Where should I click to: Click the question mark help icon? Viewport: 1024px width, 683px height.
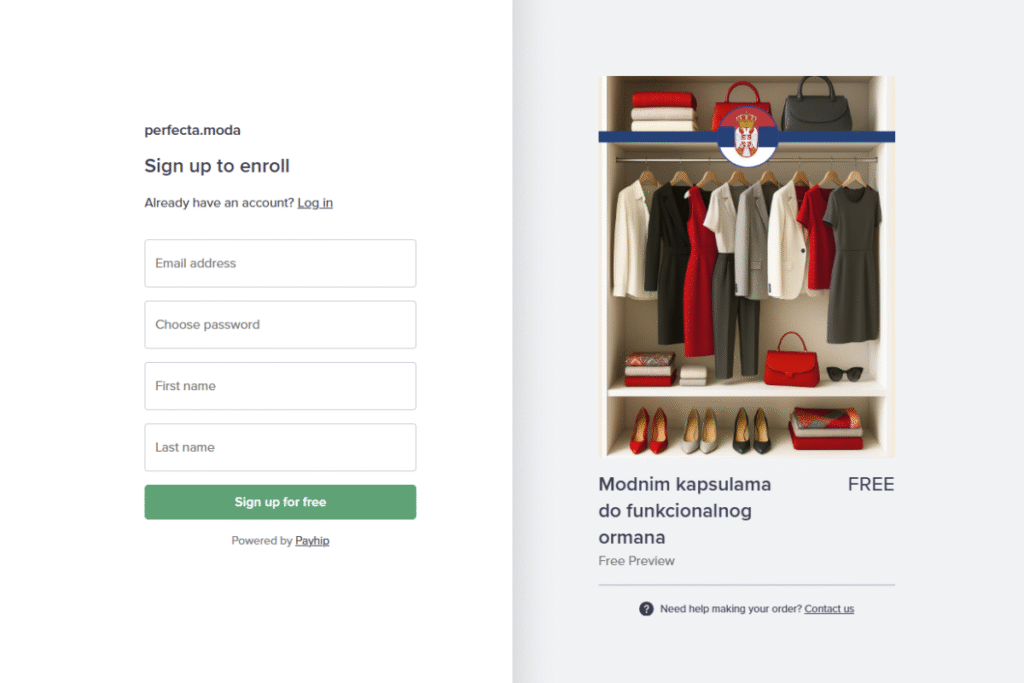tap(646, 609)
